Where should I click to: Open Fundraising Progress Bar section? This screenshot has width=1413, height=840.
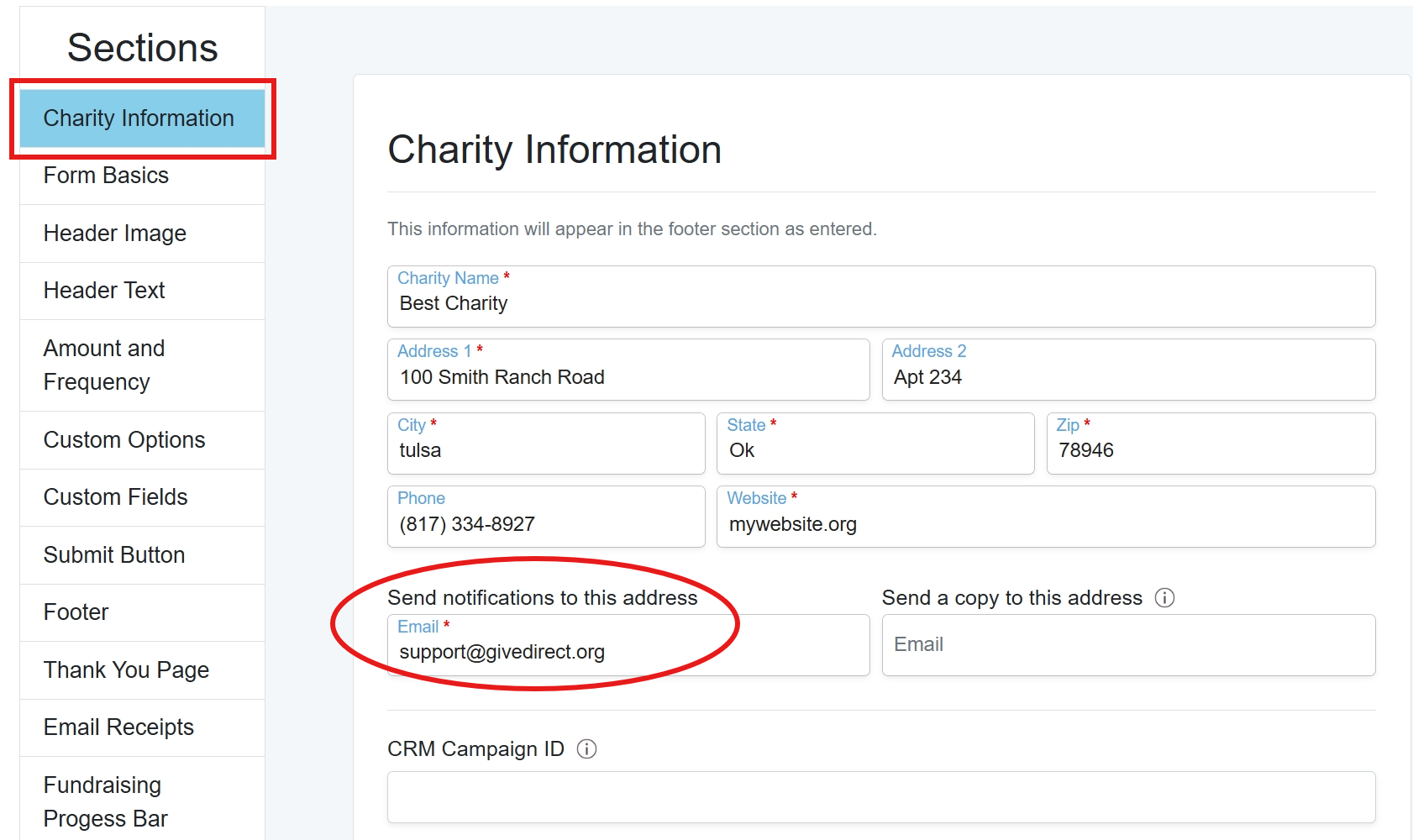pyautogui.click(x=142, y=801)
